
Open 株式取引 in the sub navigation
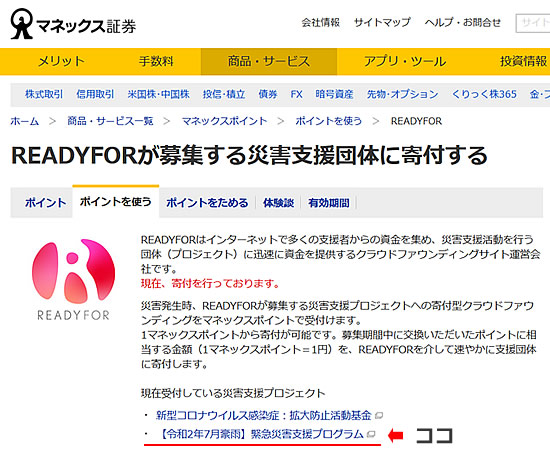44,94
